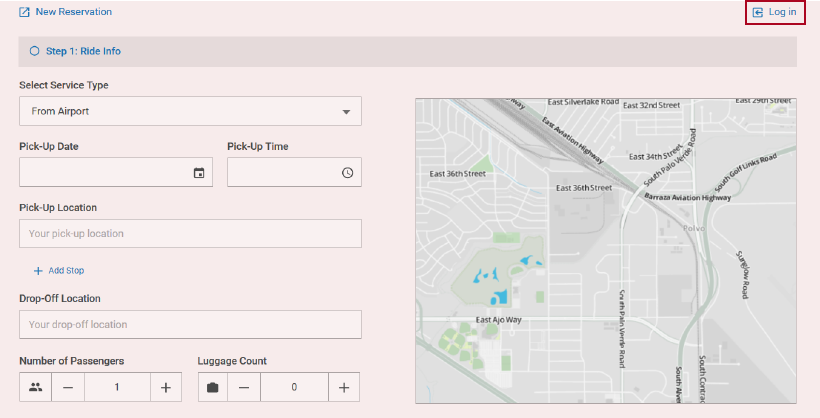Focus the Your pick-up location field
Viewport: 820px width, 418px height.
[190, 233]
